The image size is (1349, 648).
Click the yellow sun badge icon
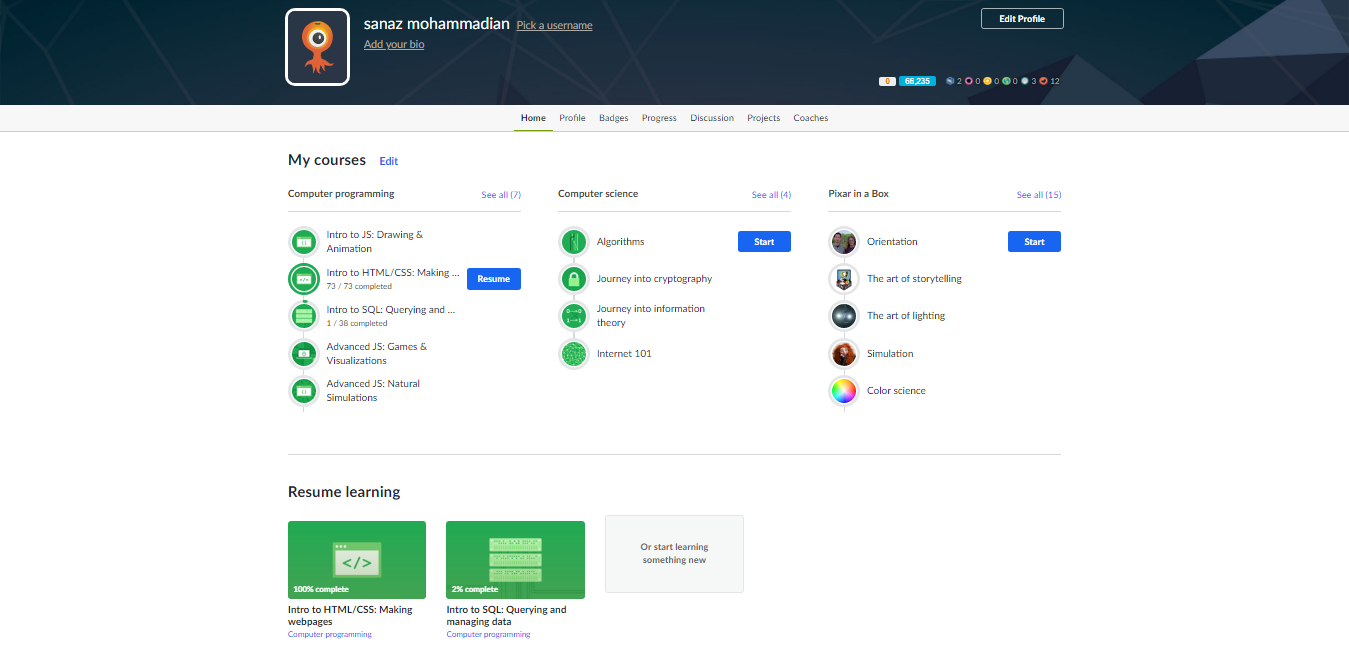[987, 81]
